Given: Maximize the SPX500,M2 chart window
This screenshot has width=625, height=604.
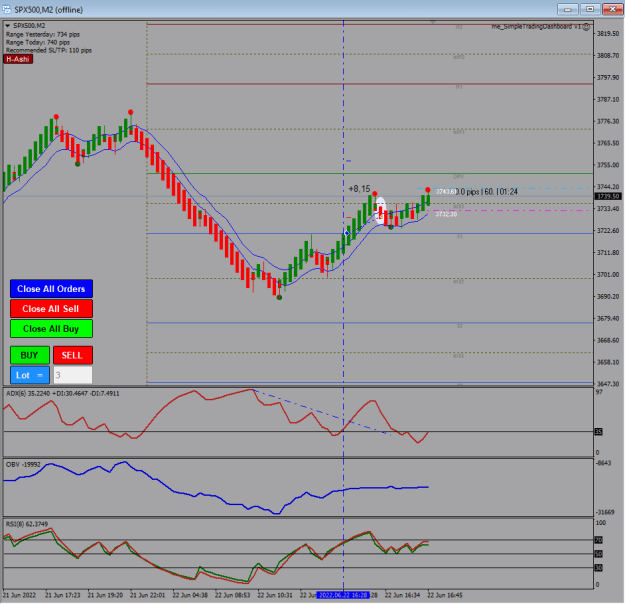Looking at the screenshot, I should (x=590, y=9).
